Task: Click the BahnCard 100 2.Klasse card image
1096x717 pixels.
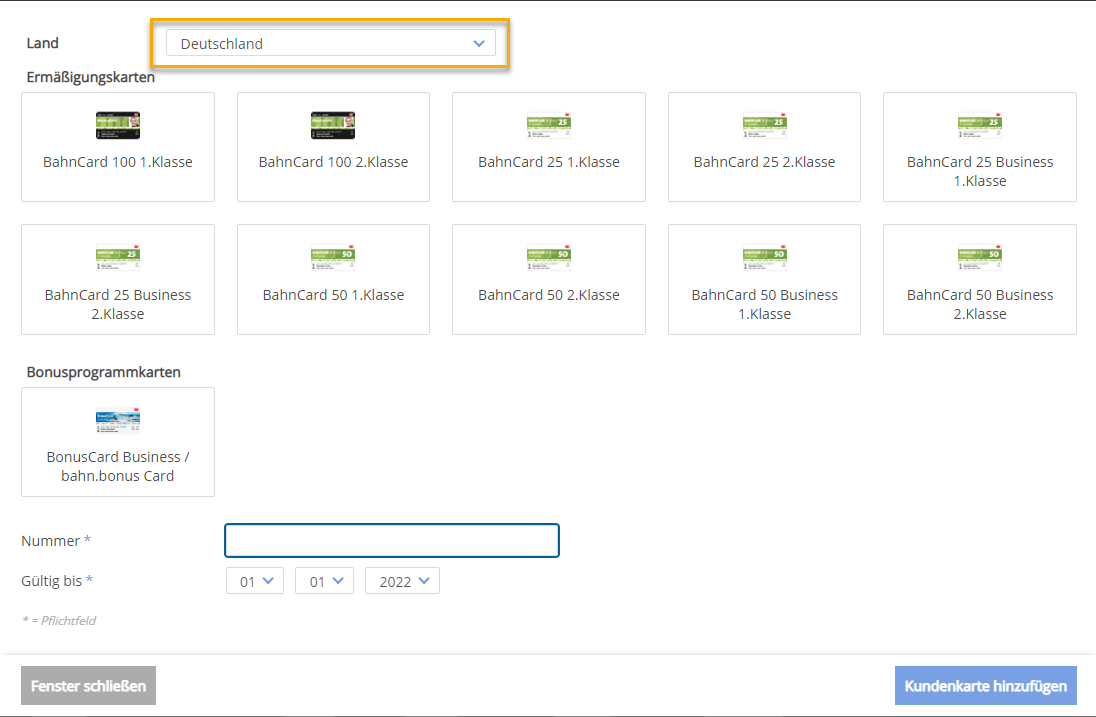Action: [x=333, y=125]
